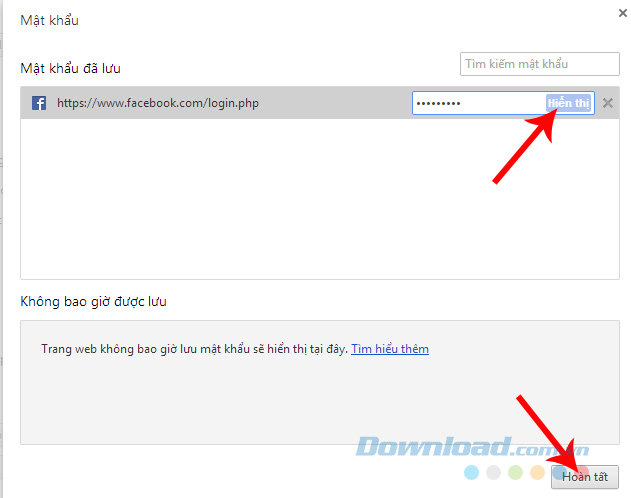
Task: Click the Mật khẩu dialog title
Action: [x=49, y=21]
